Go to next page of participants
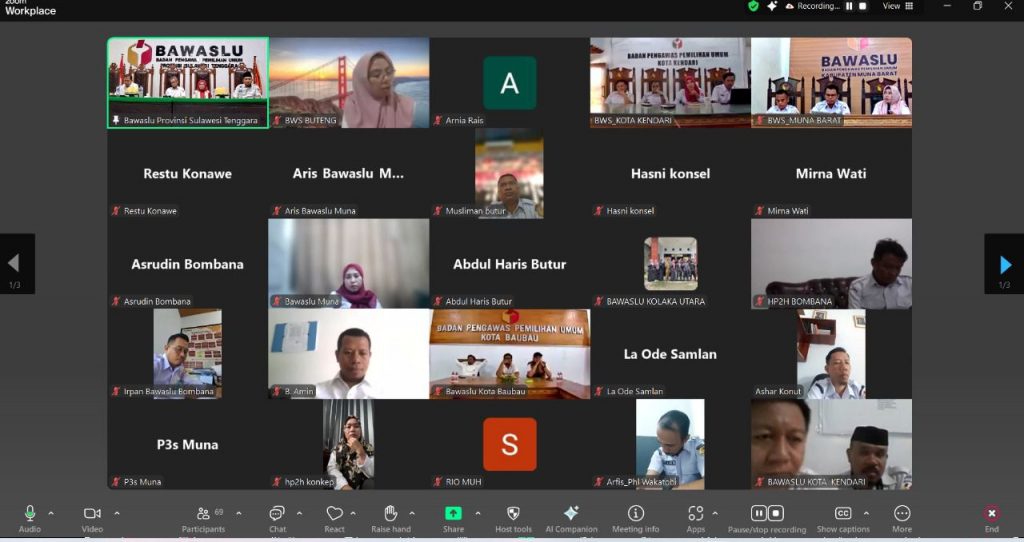1024x542 pixels. click(1005, 264)
